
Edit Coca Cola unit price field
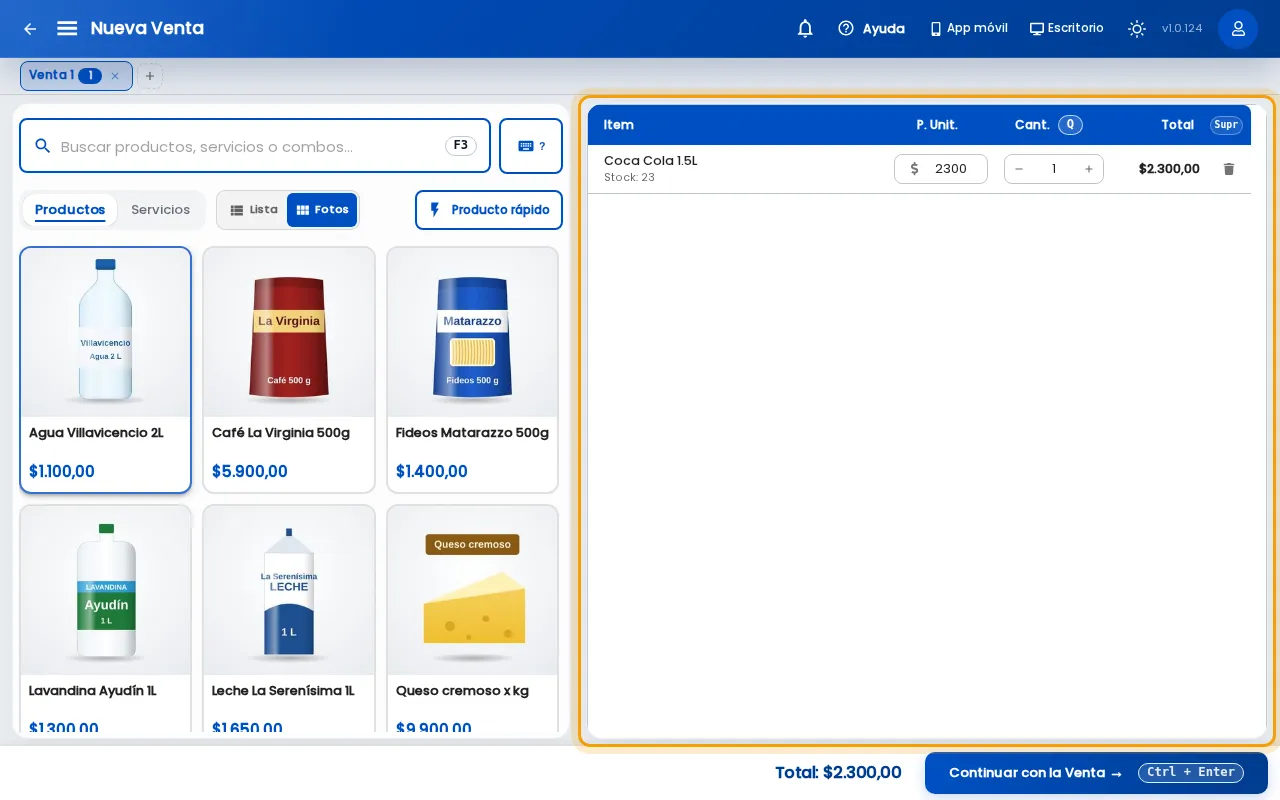[x=941, y=169]
